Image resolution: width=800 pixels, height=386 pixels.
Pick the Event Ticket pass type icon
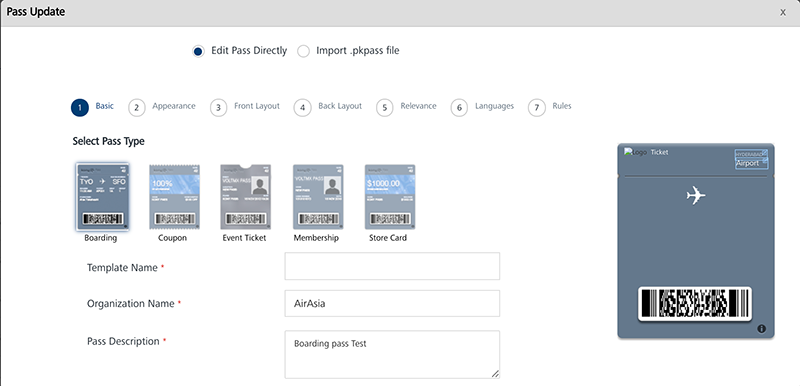[245, 197]
